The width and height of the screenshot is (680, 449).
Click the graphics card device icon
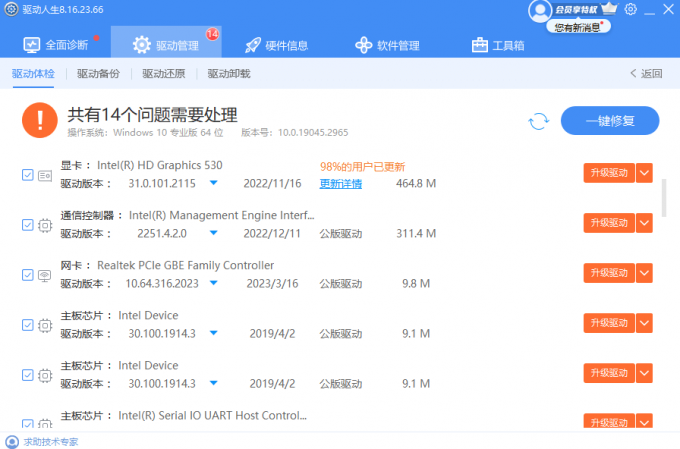(45, 176)
